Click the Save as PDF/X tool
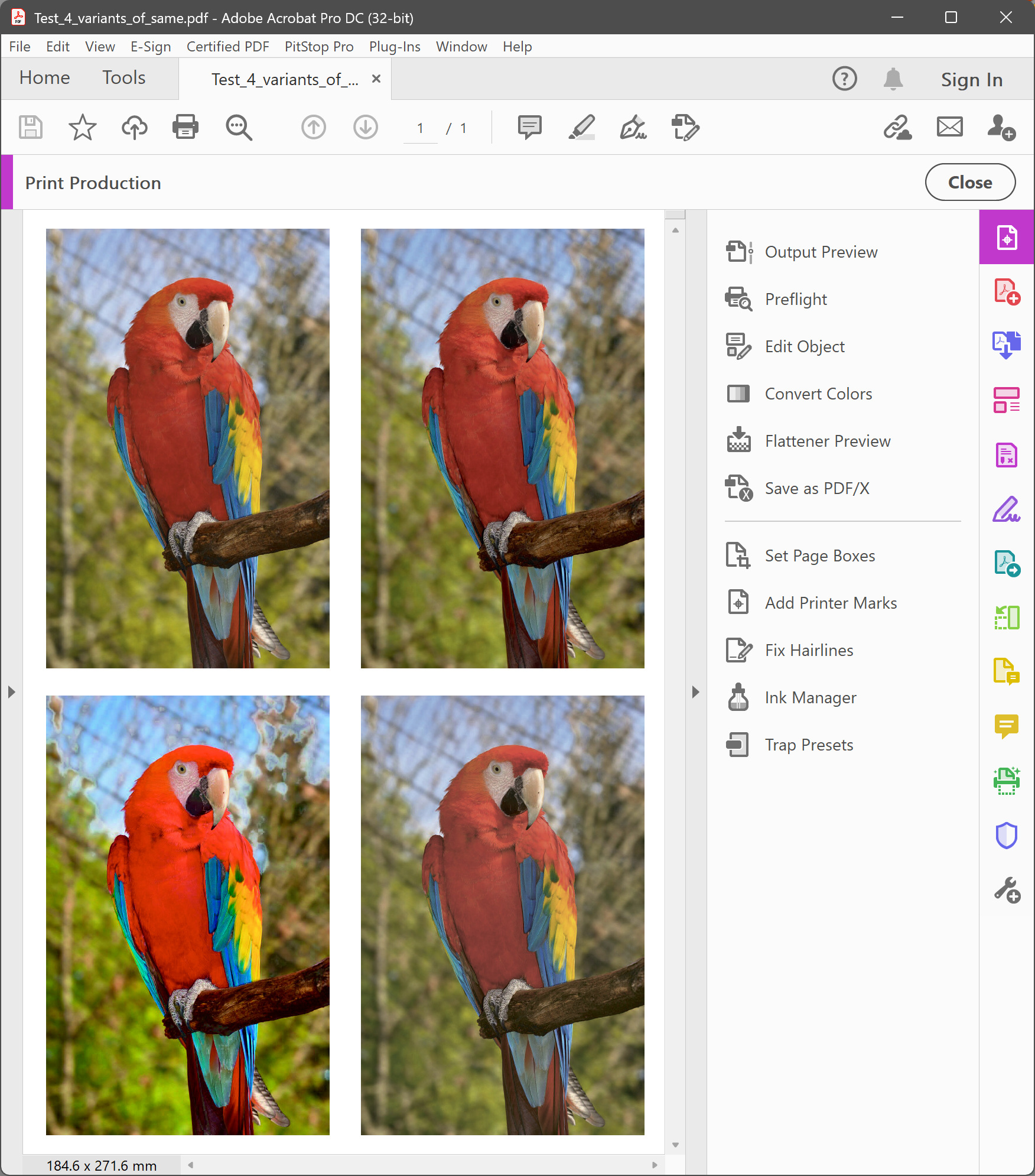The height and width of the screenshot is (1176, 1035). coord(816,489)
